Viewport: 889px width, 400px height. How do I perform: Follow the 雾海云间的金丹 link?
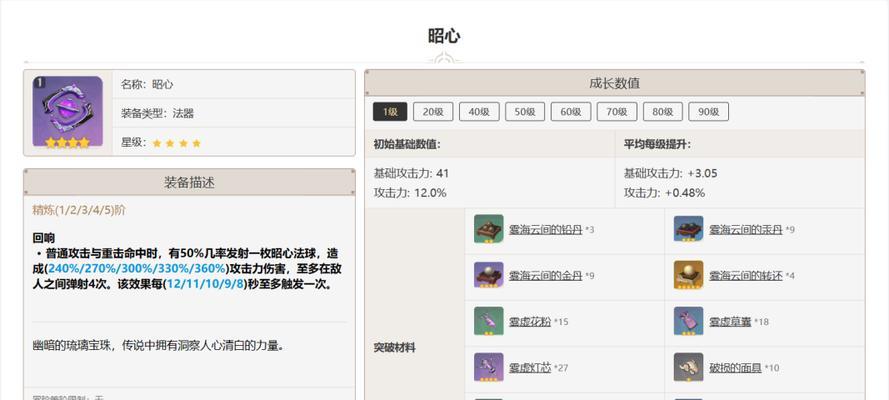(x=545, y=275)
